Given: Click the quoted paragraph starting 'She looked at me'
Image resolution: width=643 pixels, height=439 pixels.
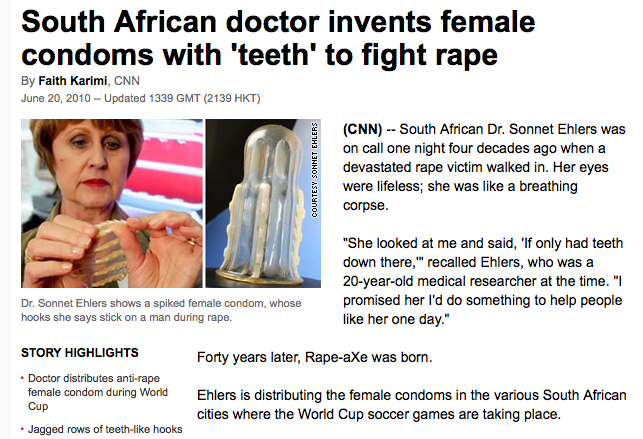Looking at the screenshot, I should tap(483, 281).
